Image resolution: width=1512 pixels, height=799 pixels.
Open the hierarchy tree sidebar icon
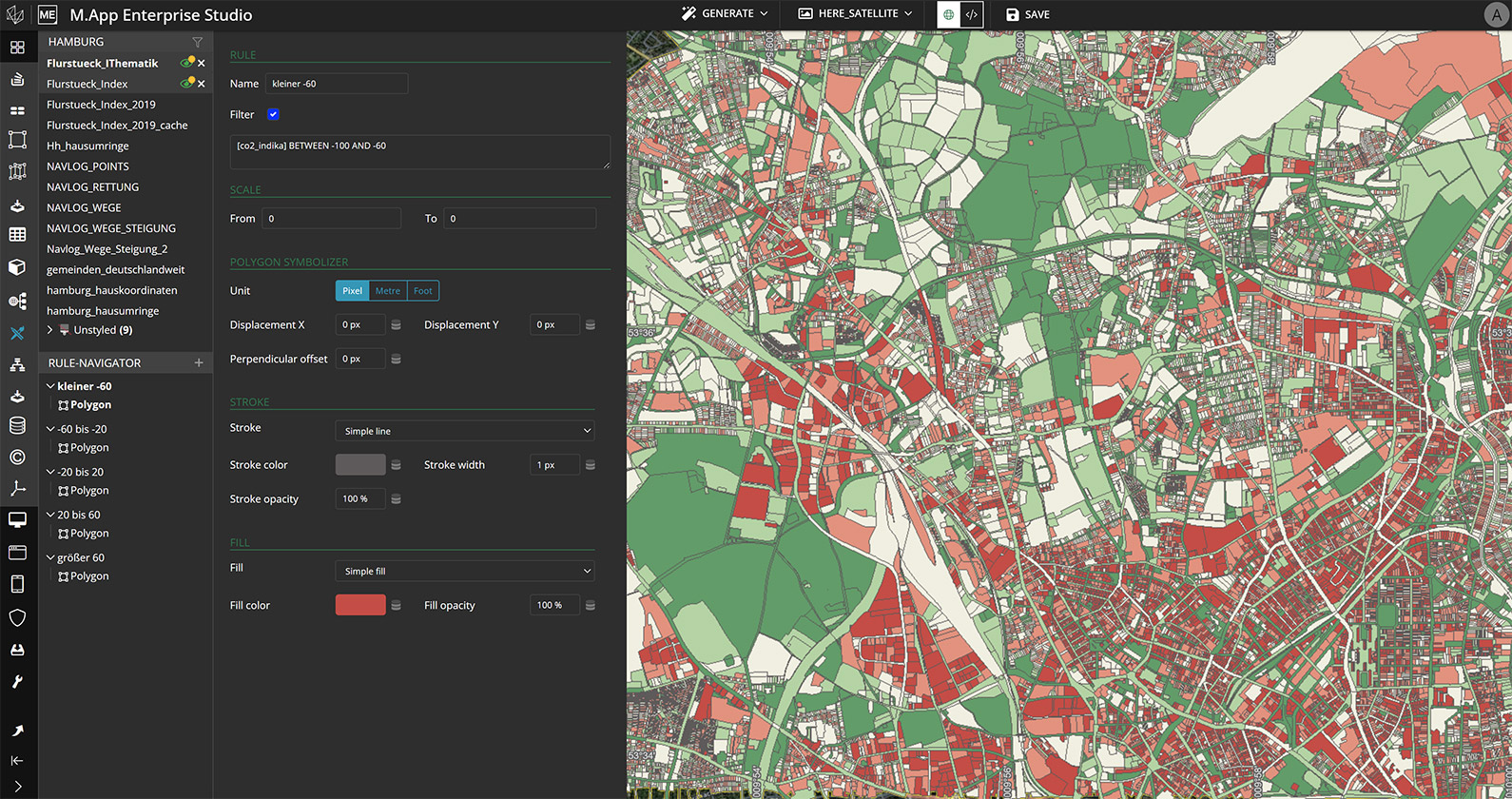(x=17, y=364)
